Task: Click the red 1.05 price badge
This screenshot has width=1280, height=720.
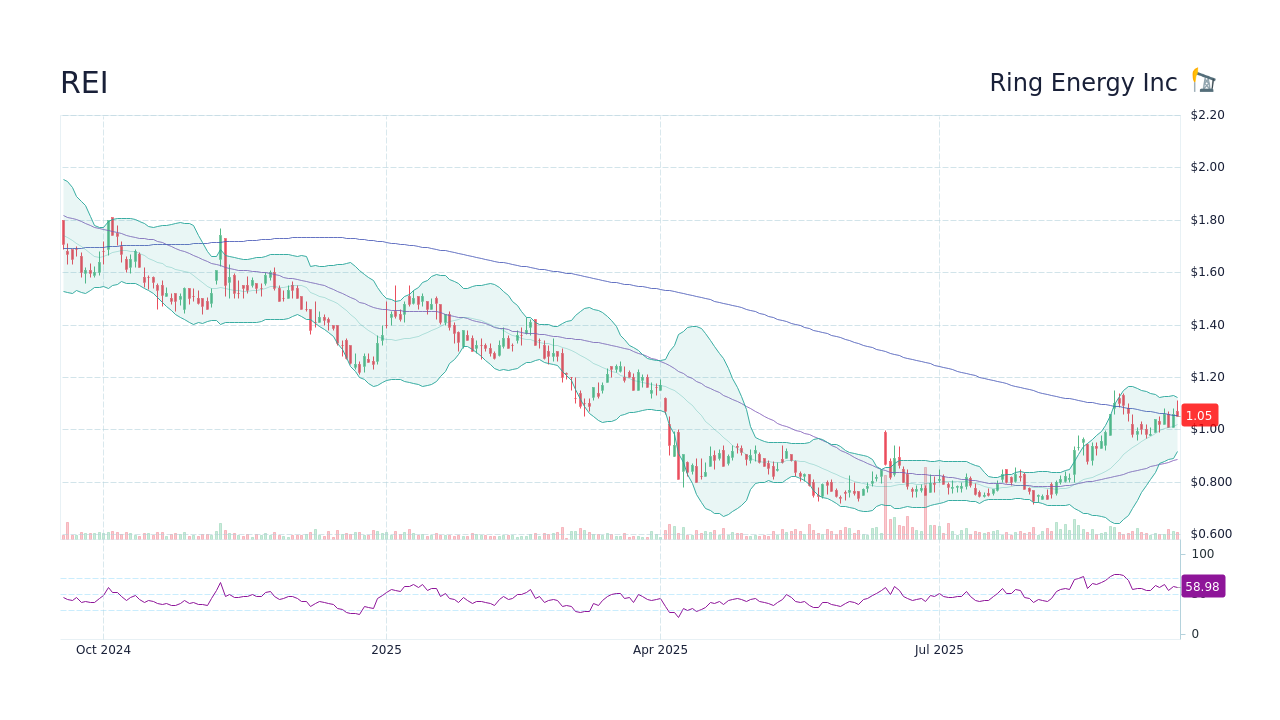Action: [x=1201, y=415]
